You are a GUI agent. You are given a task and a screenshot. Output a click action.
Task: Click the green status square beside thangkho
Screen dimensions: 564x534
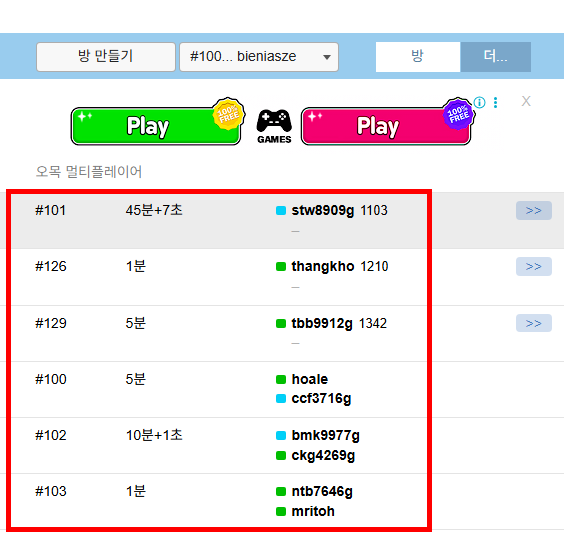(x=281, y=267)
